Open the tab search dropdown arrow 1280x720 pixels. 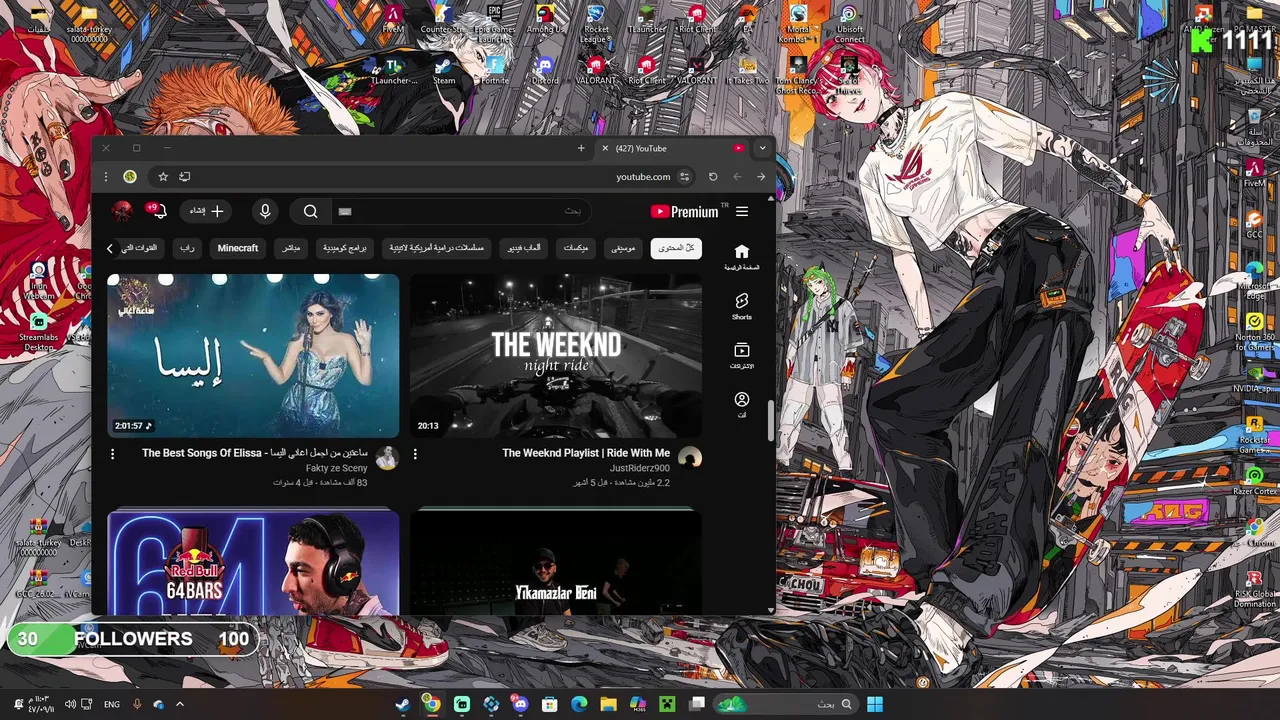[762, 148]
